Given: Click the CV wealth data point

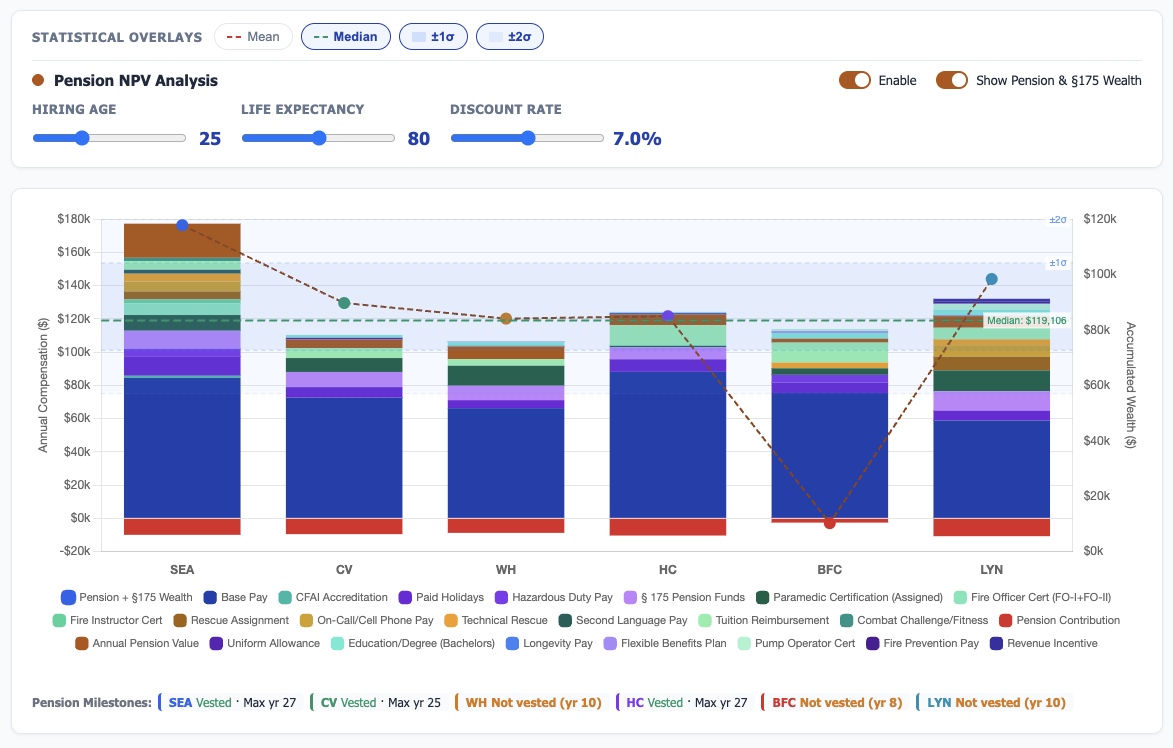Looking at the screenshot, I should pos(344,303).
